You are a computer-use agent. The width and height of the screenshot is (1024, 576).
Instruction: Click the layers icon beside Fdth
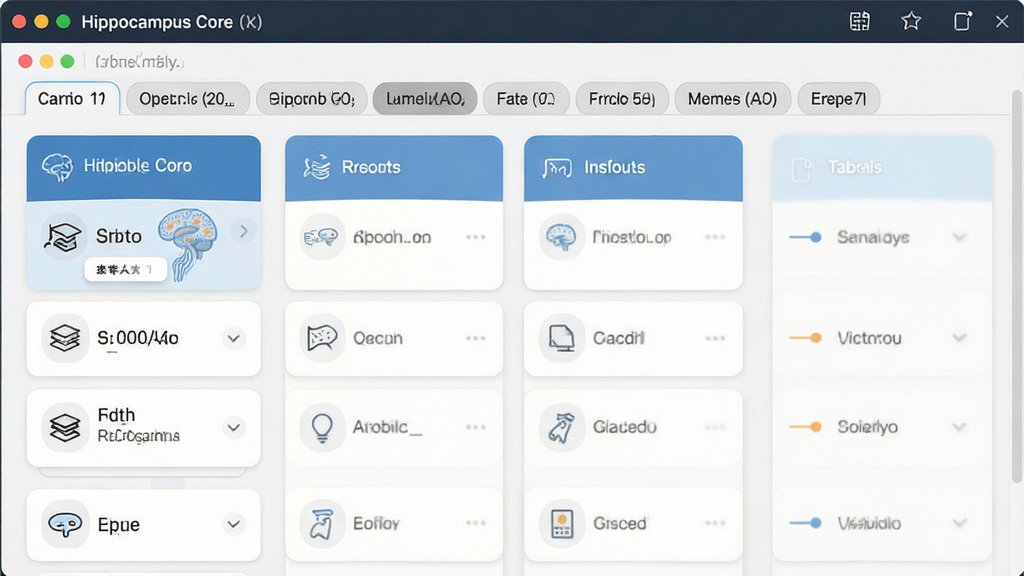[x=65, y=426]
